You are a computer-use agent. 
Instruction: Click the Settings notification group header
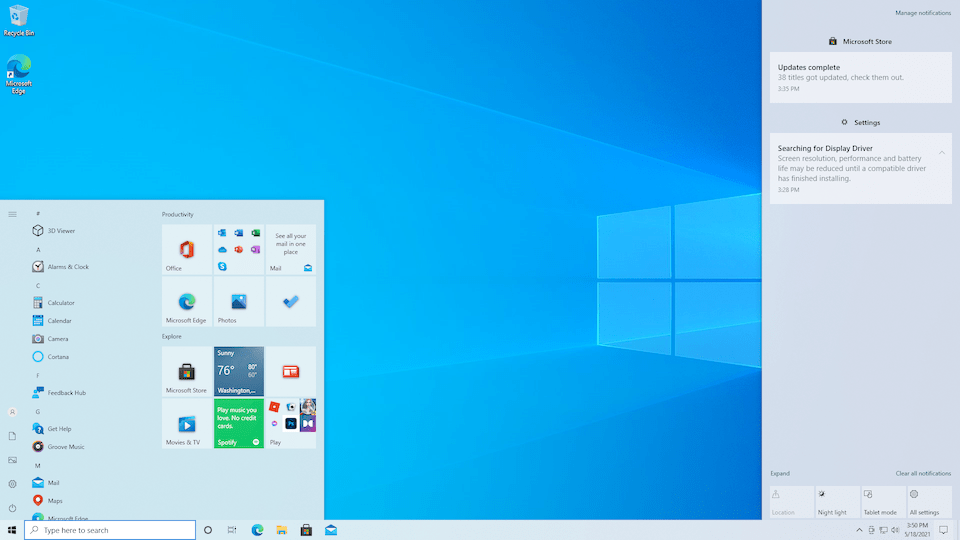[860, 122]
